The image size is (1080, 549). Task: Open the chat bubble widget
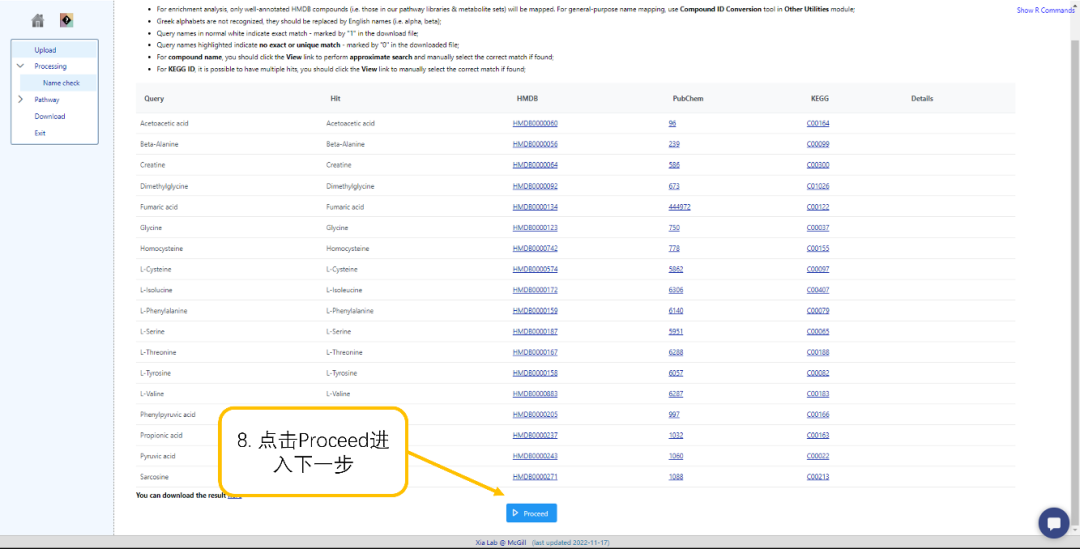click(1053, 523)
